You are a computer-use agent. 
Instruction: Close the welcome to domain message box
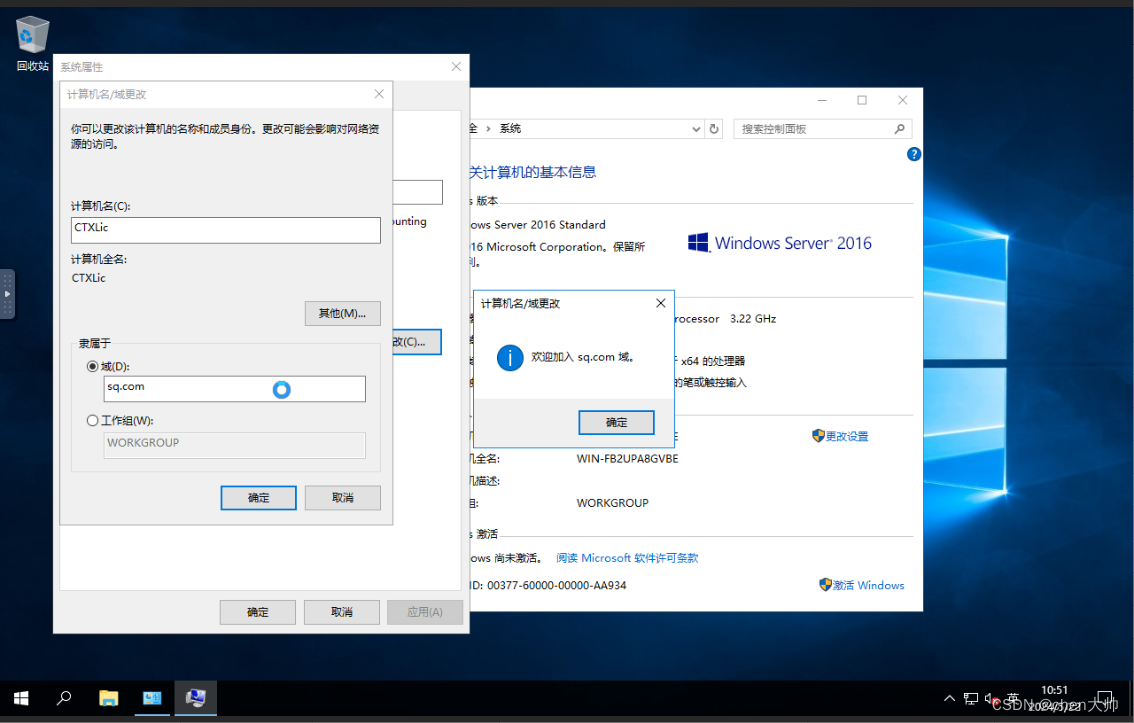click(660, 303)
